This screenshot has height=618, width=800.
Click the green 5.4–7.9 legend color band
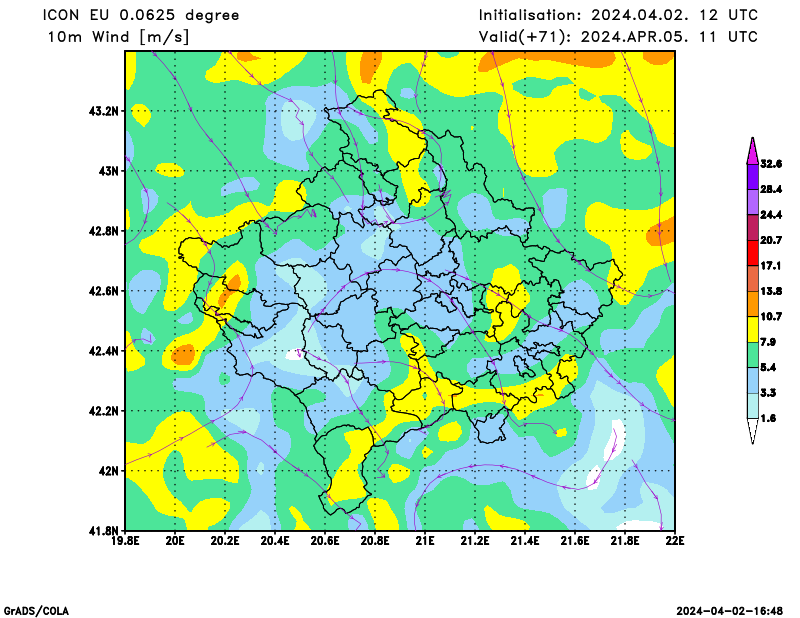tap(753, 355)
